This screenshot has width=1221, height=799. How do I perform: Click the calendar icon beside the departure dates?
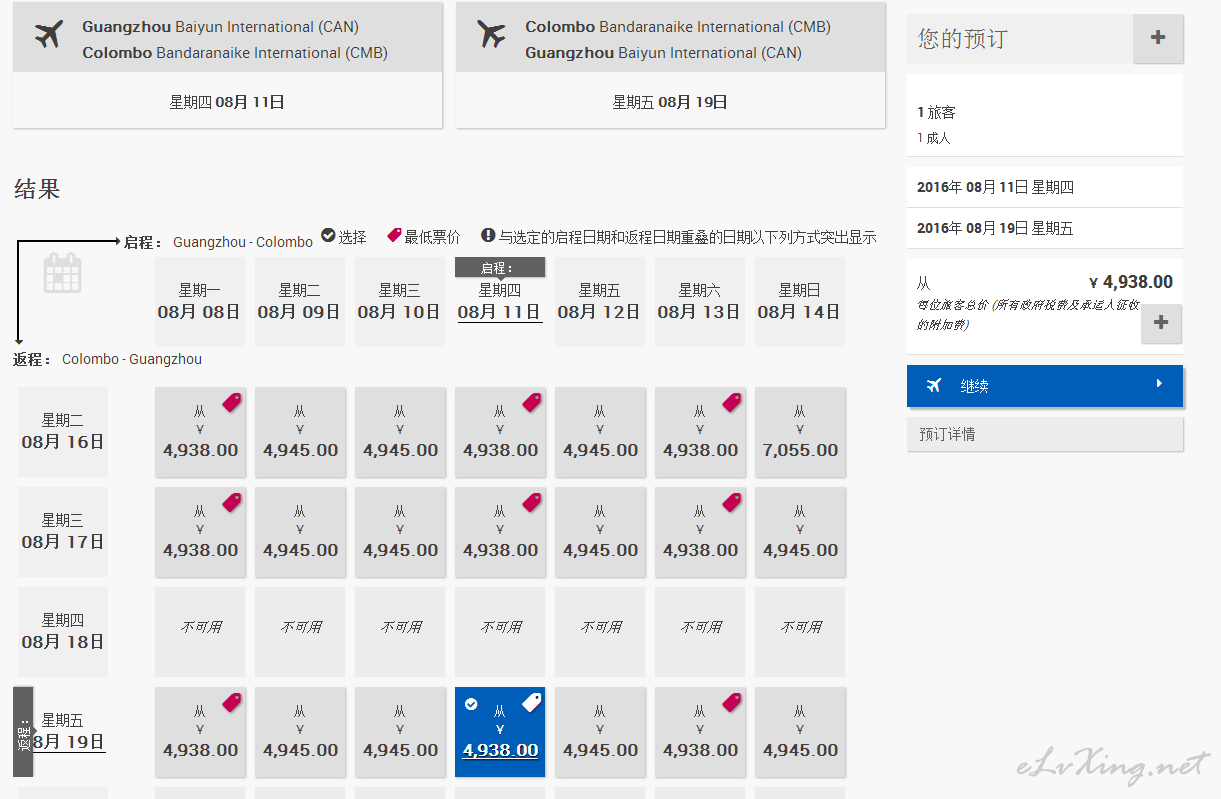click(63, 273)
